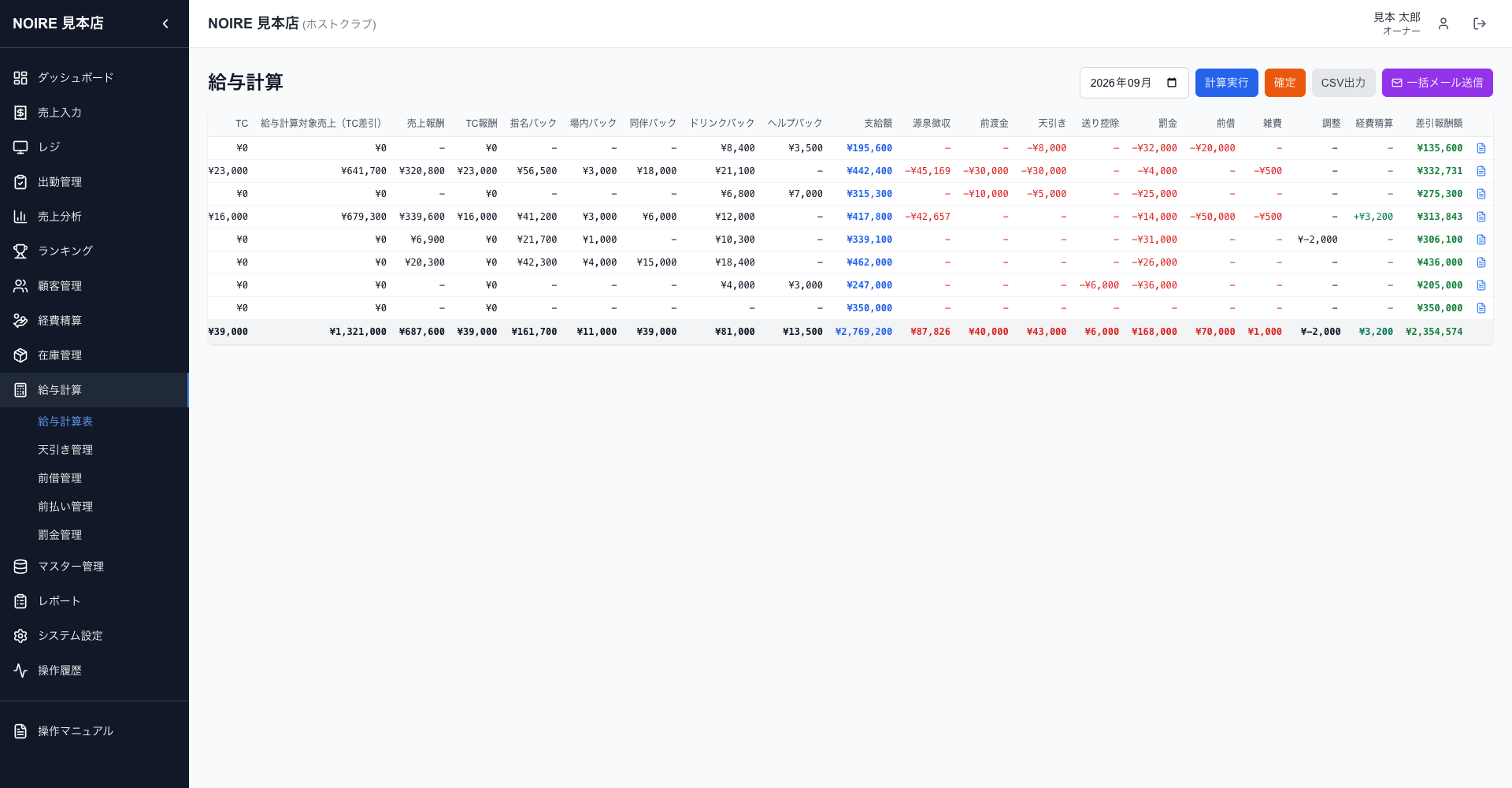Click the CSV出力 button
The image size is (1512, 788).
[x=1343, y=83]
